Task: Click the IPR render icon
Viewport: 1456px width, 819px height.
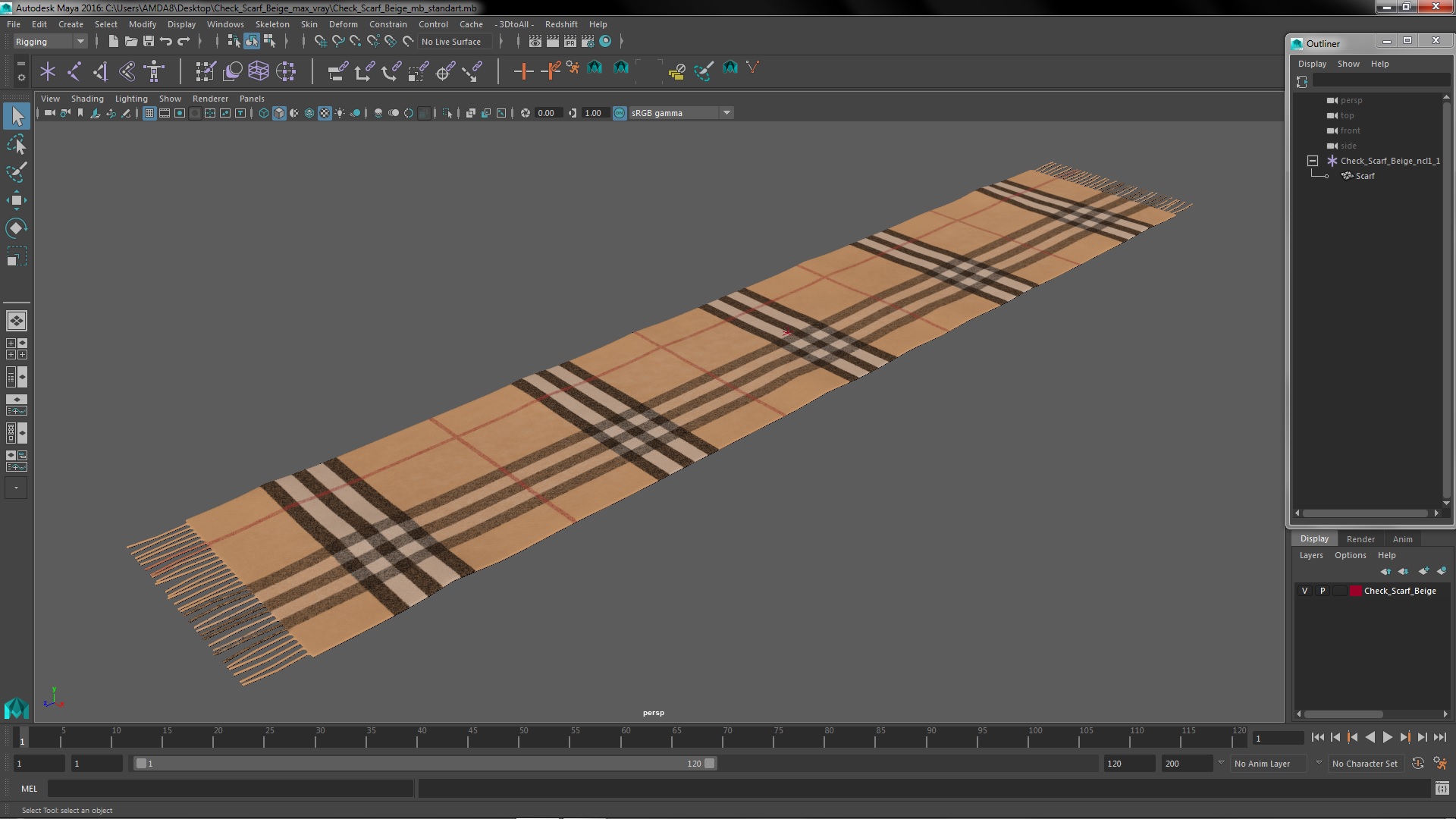Action: click(x=570, y=42)
